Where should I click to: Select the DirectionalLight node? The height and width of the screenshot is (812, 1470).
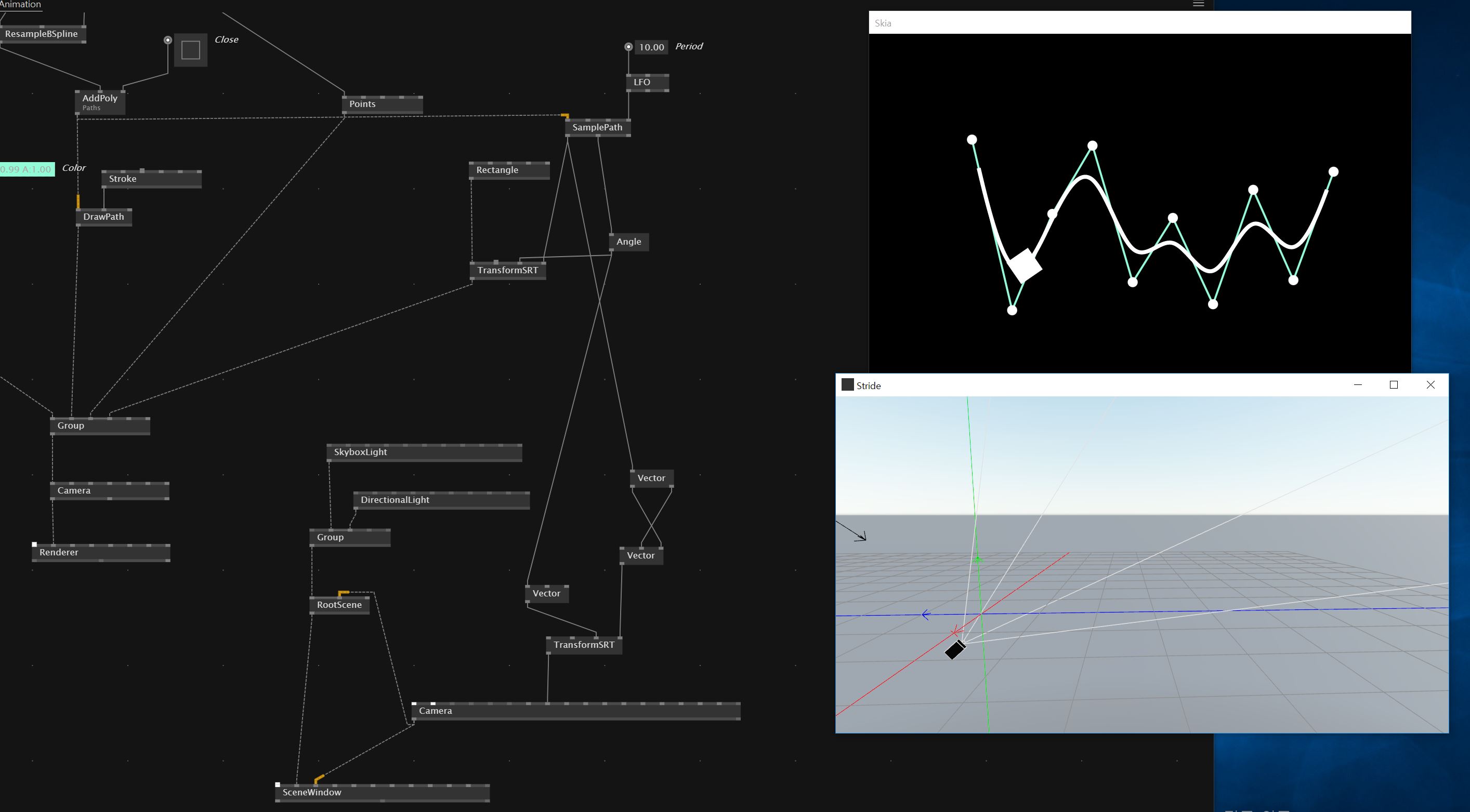pyautogui.click(x=395, y=500)
